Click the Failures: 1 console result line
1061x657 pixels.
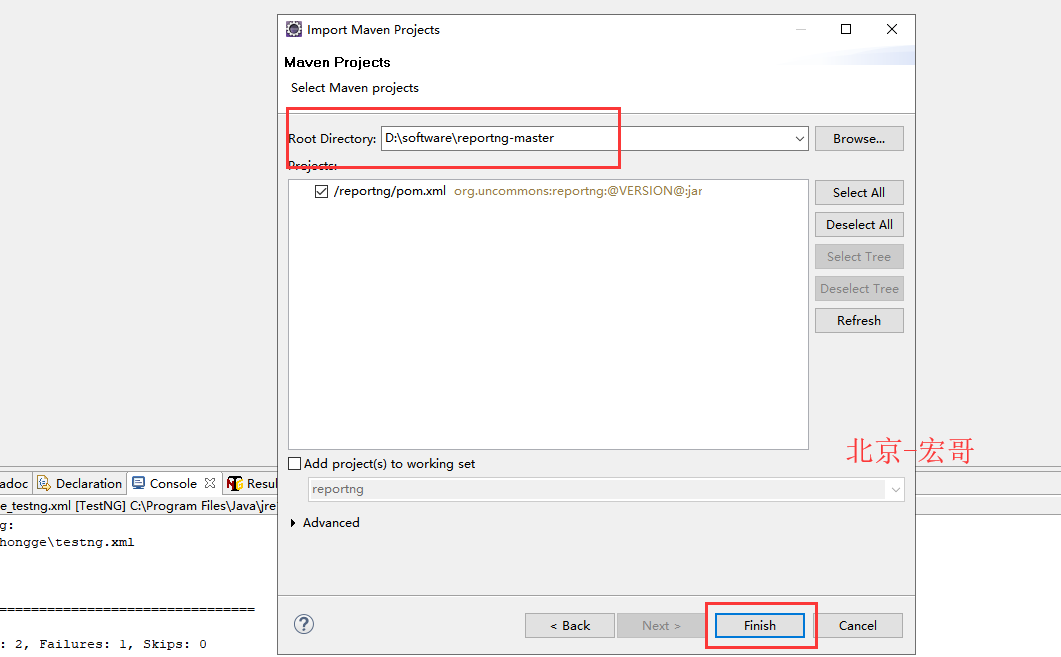(103, 644)
